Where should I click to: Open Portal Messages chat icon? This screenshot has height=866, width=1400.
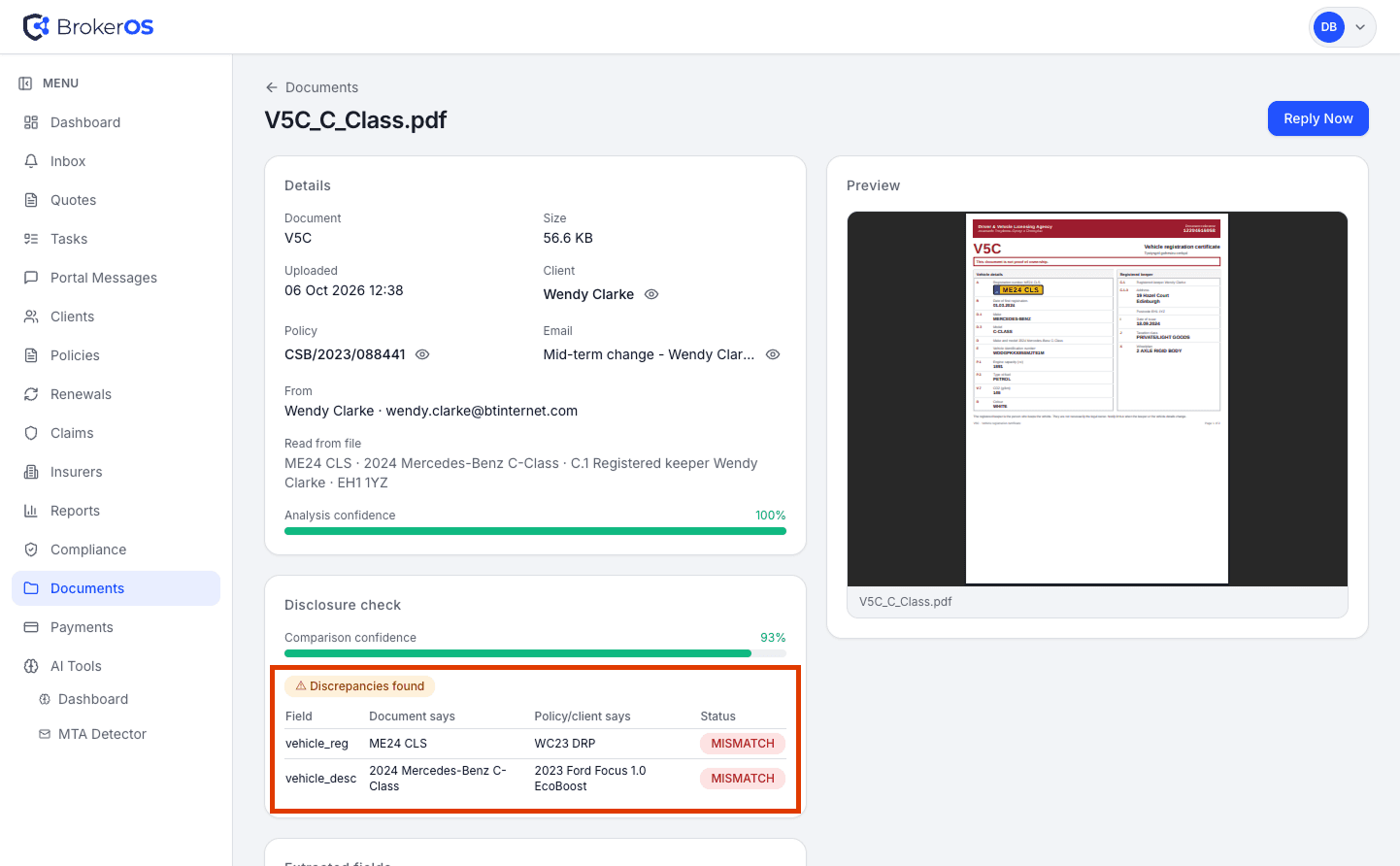coord(31,278)
